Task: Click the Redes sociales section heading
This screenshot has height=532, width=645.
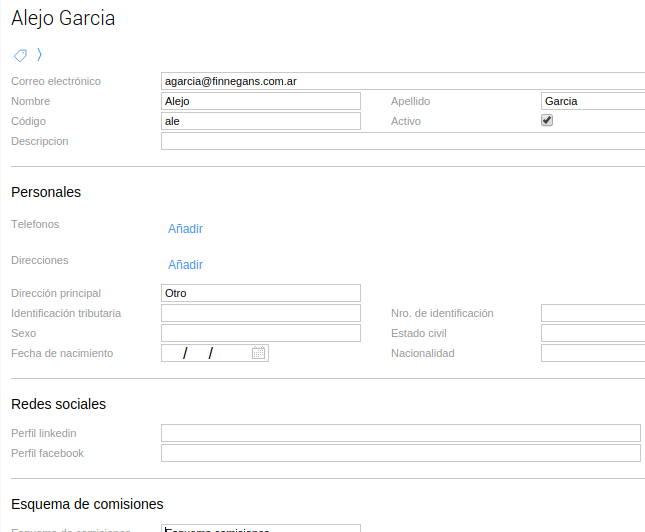Action: pos(58,404)
